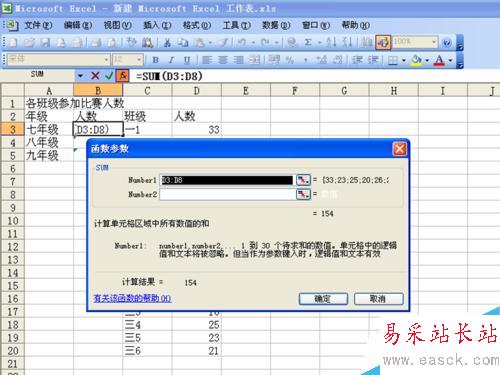
Task: Click the fx Insert Function button
Action: pos(123,76)
